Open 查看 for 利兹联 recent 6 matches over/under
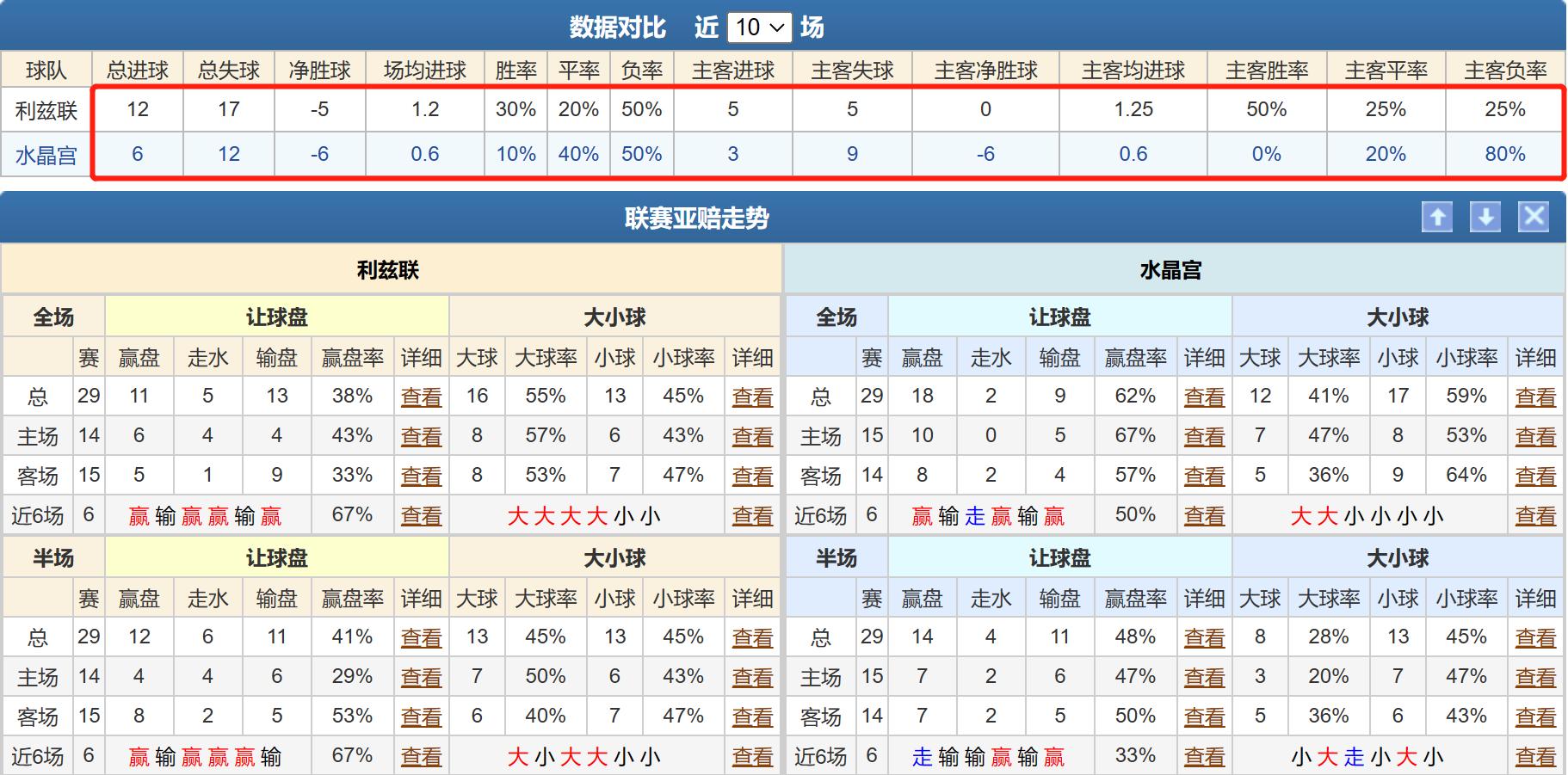 click(x=753, y=514)
